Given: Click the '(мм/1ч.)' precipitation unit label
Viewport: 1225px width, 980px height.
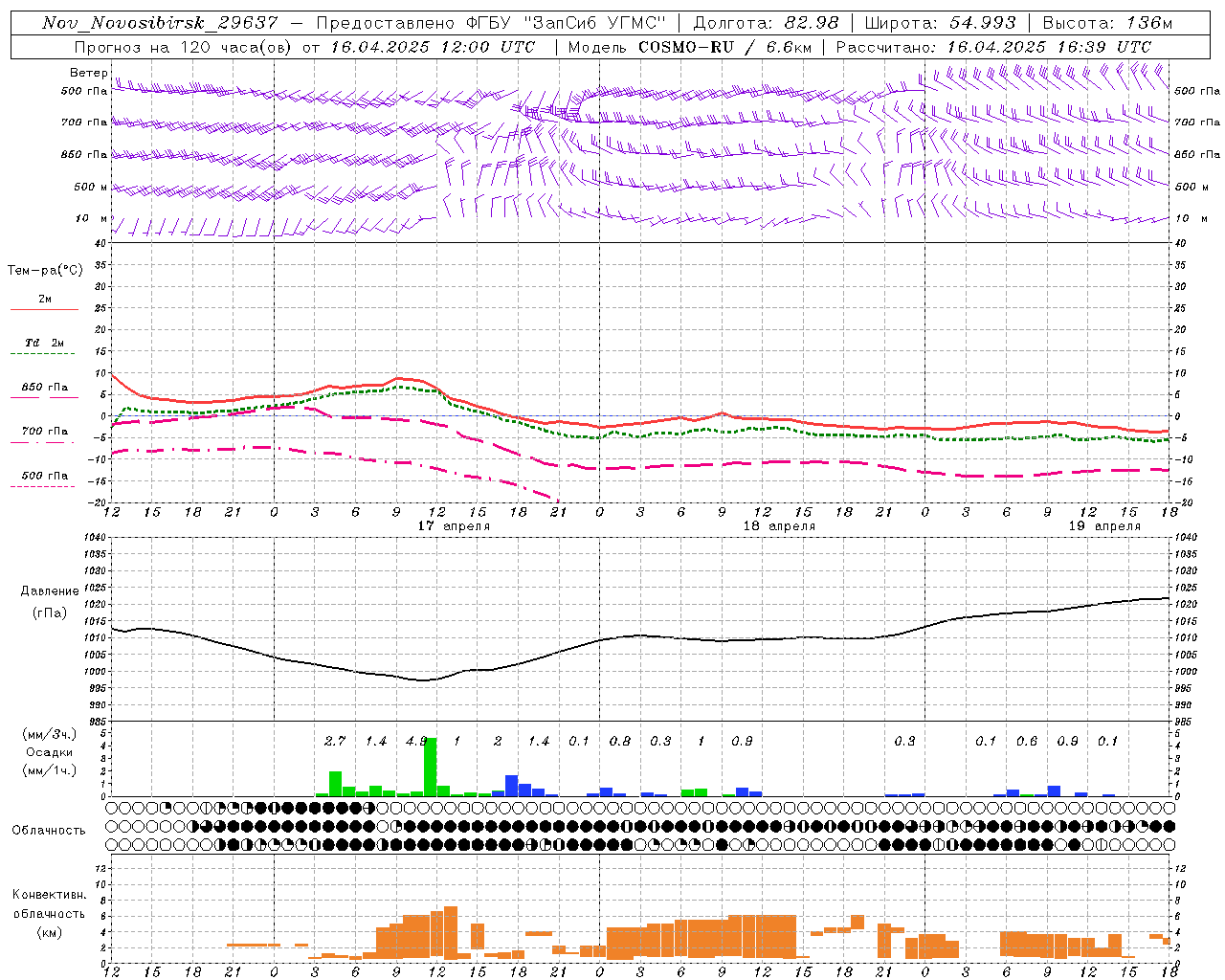Looking at the screenshot, I should pyautogui.click(x=48, y=770).
